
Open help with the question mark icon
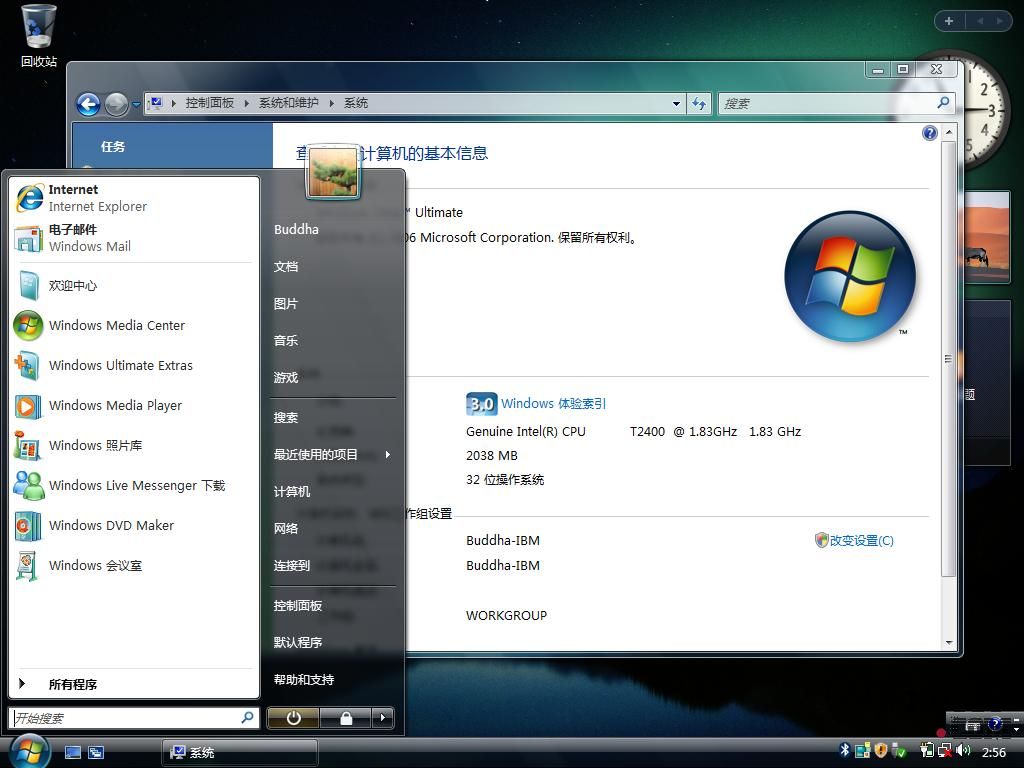(930, 133)
